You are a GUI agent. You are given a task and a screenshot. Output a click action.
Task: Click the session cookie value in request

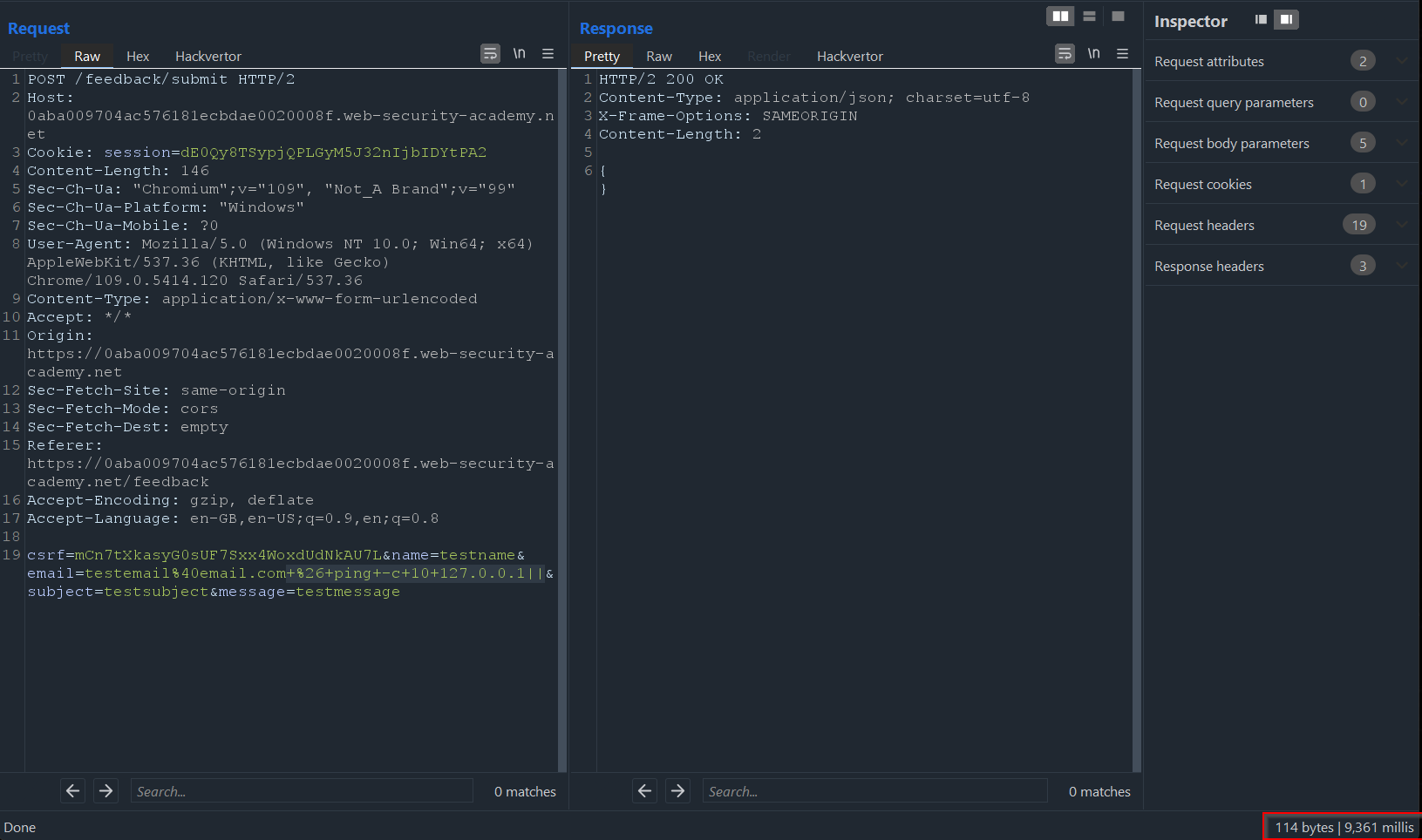point(333,152)
